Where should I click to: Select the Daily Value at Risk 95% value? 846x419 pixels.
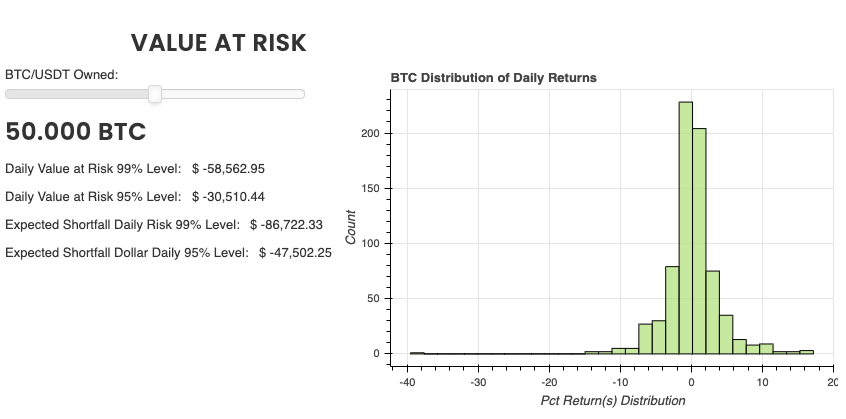coord(228,197)
